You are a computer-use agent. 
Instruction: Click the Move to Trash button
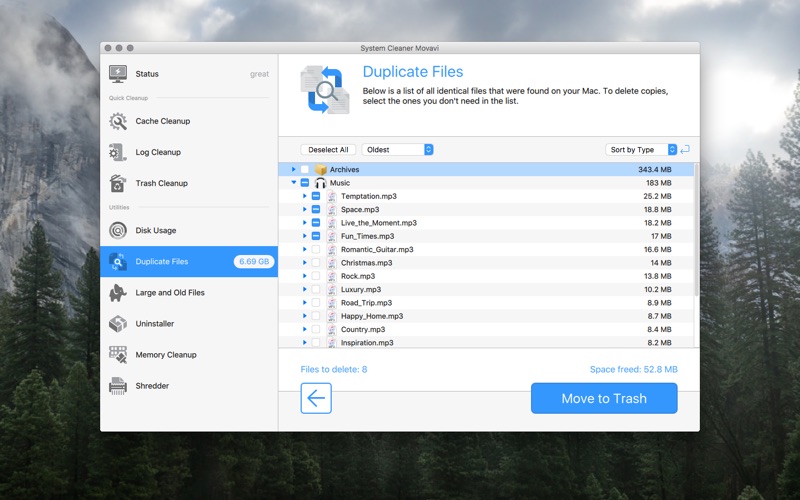pos(604,398)
